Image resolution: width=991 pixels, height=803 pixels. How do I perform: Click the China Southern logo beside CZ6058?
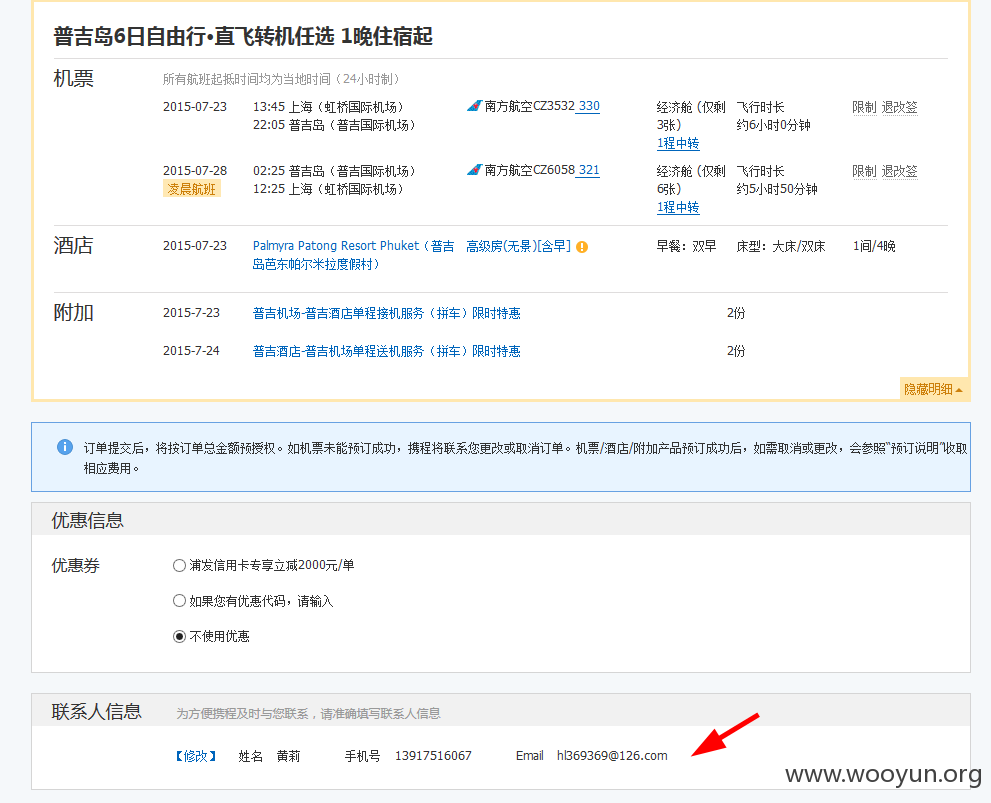click(474, 170)
